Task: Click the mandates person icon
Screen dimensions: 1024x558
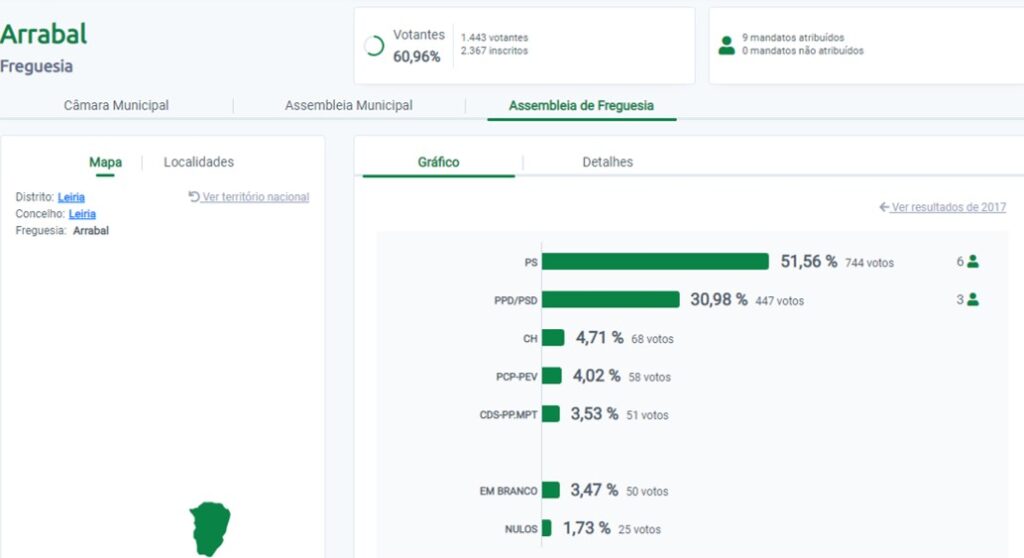Action: tap(726, 45)
